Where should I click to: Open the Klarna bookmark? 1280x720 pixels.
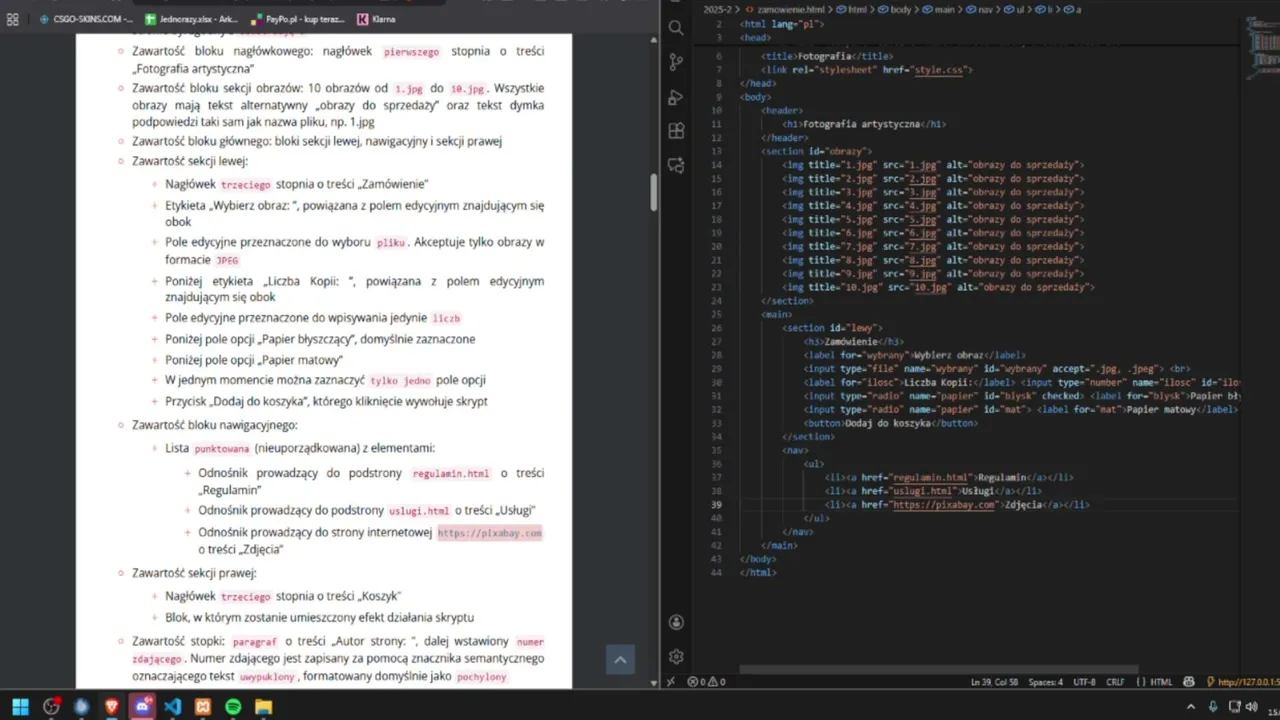376,19
